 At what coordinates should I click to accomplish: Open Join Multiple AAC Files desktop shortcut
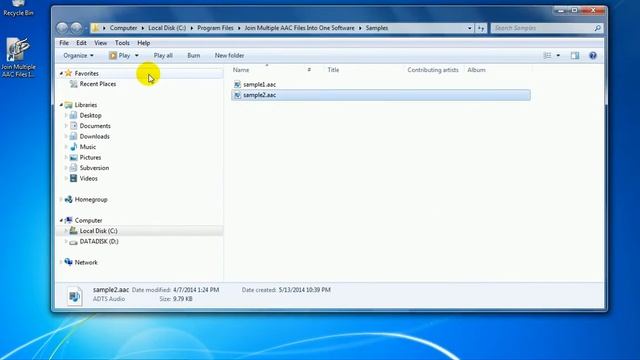pos(18,57)
